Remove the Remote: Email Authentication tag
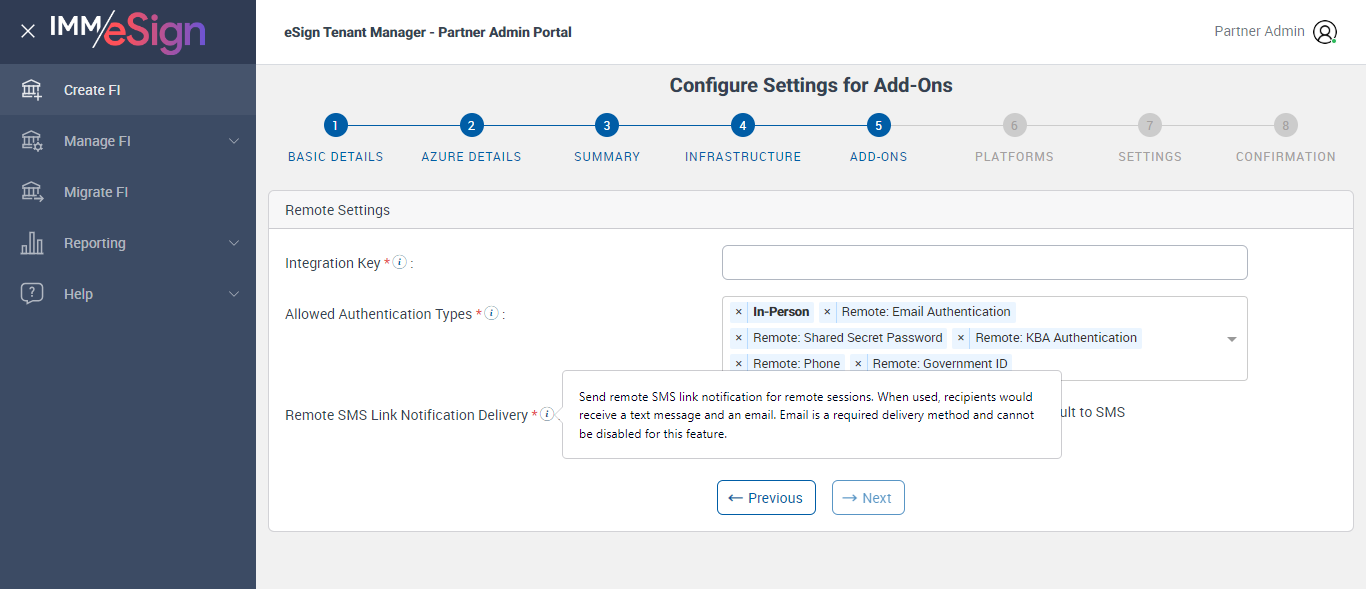Screen dimensions: 1366x589 click(827, 312)
